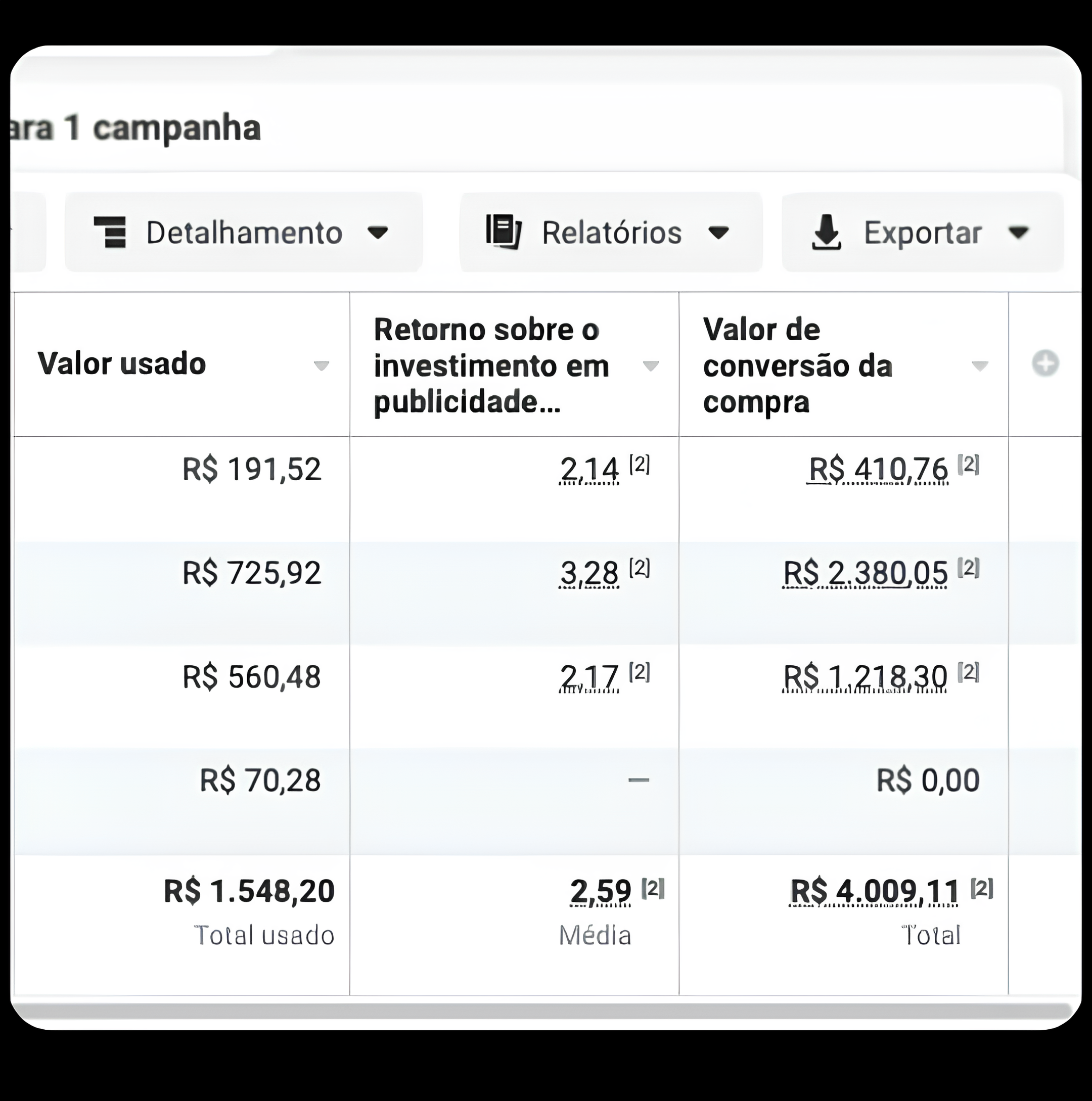Click the horizontal scrollbar below the table
This screenshot has width=1092, height=1101.
pos(541,1011)
